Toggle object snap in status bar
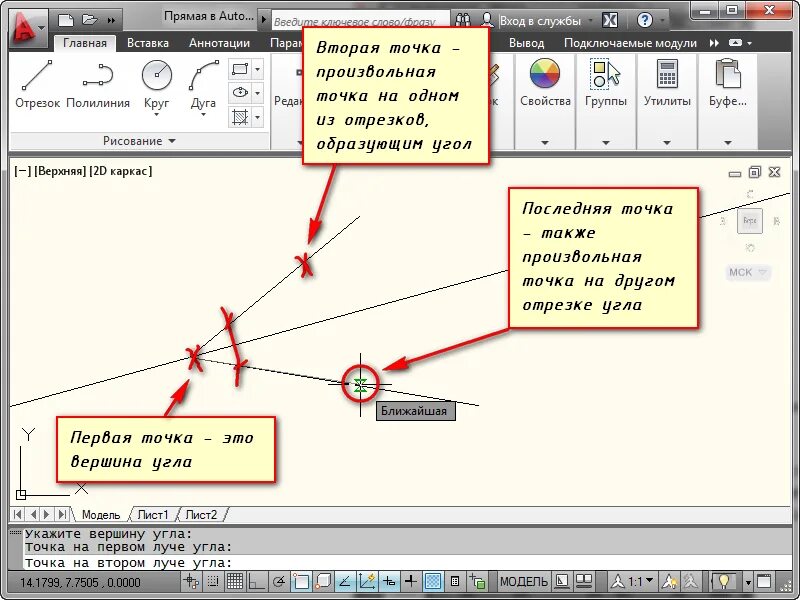 pos(301,582)
